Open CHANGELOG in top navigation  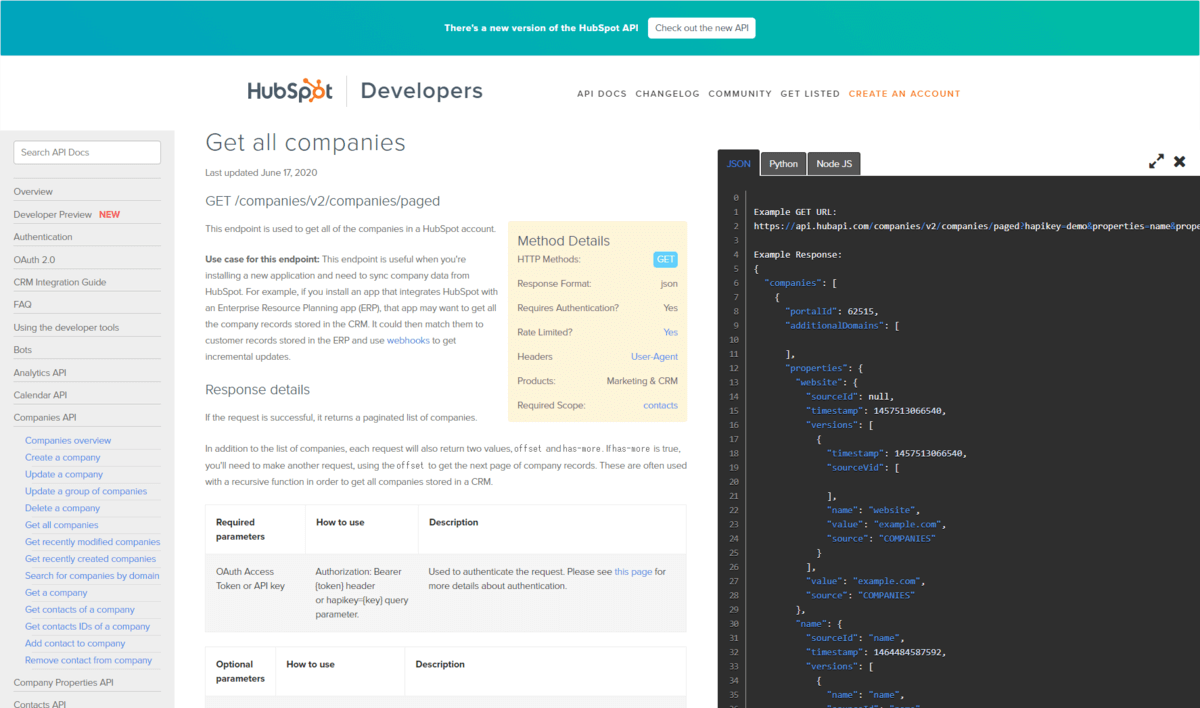coord(667,94)
